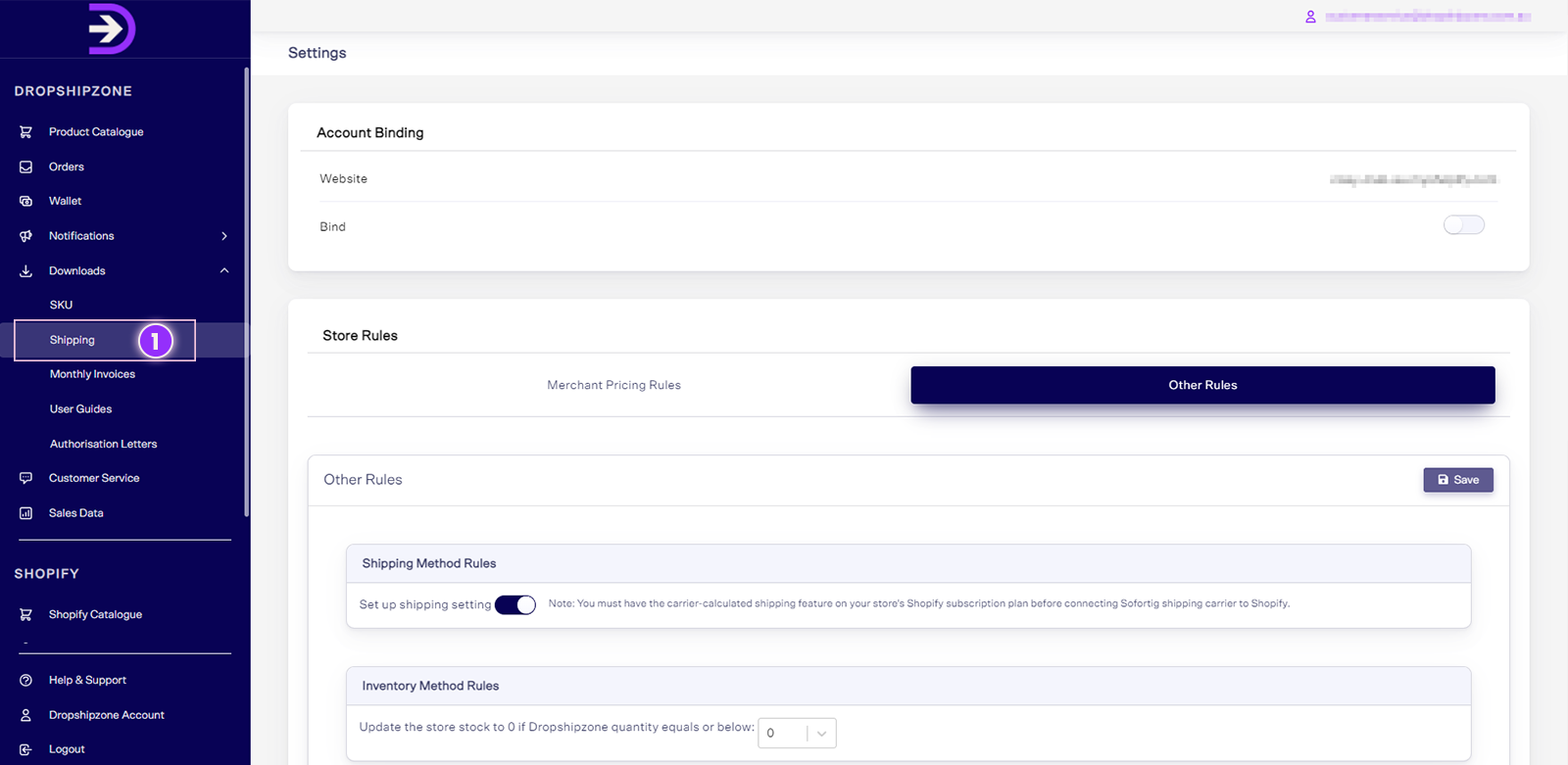Open Shopify Catalogue page
Viewport: 1568px width, 765px height.
tap(95, 614)
